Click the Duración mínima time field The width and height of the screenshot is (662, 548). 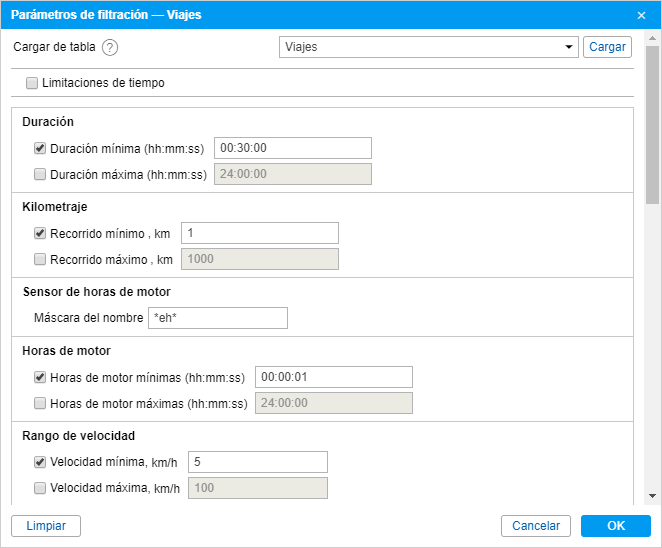293,148
